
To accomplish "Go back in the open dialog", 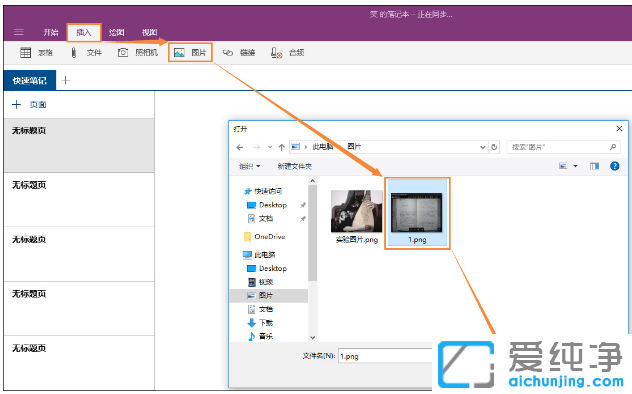I will (240, 147).
